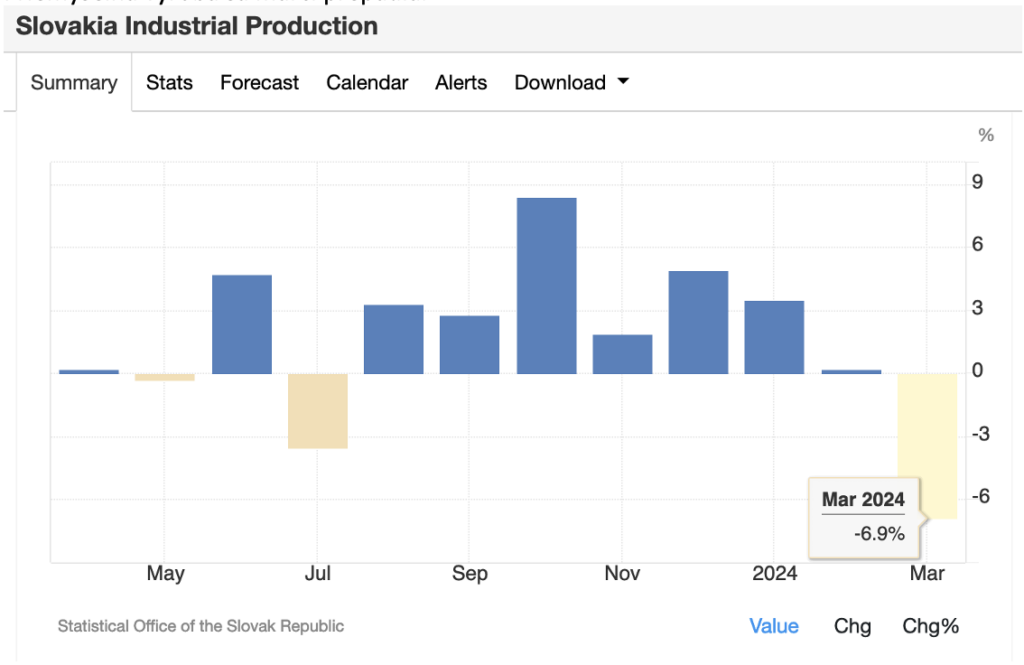Switch chart to Chg view
The height and width of the screenshot is (665, 1024).
coord(852,626)
